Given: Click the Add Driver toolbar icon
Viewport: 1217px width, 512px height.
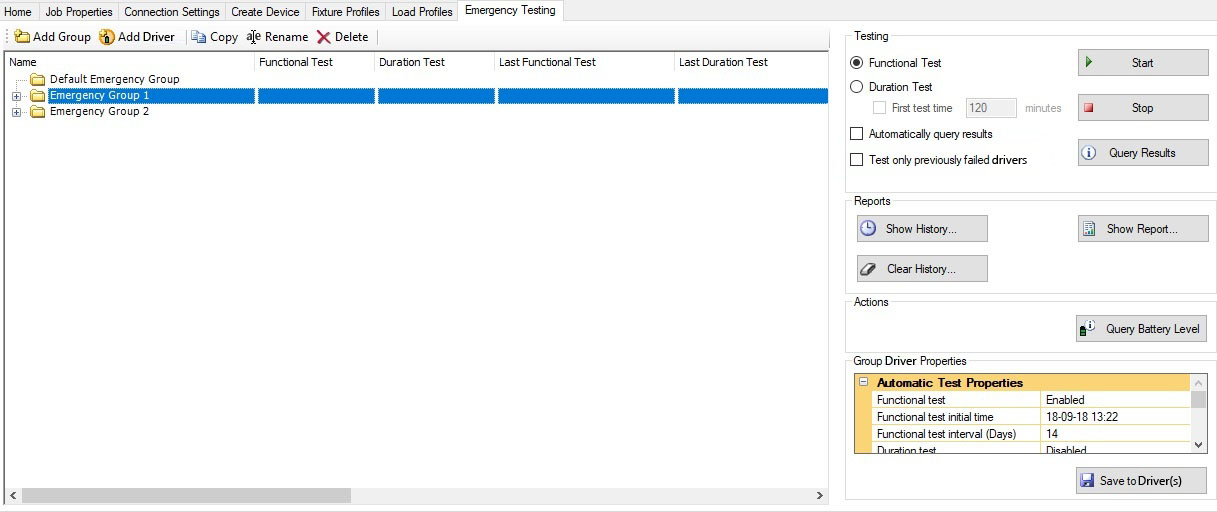Looking at the screenshot, I should (x=106, y=37).
